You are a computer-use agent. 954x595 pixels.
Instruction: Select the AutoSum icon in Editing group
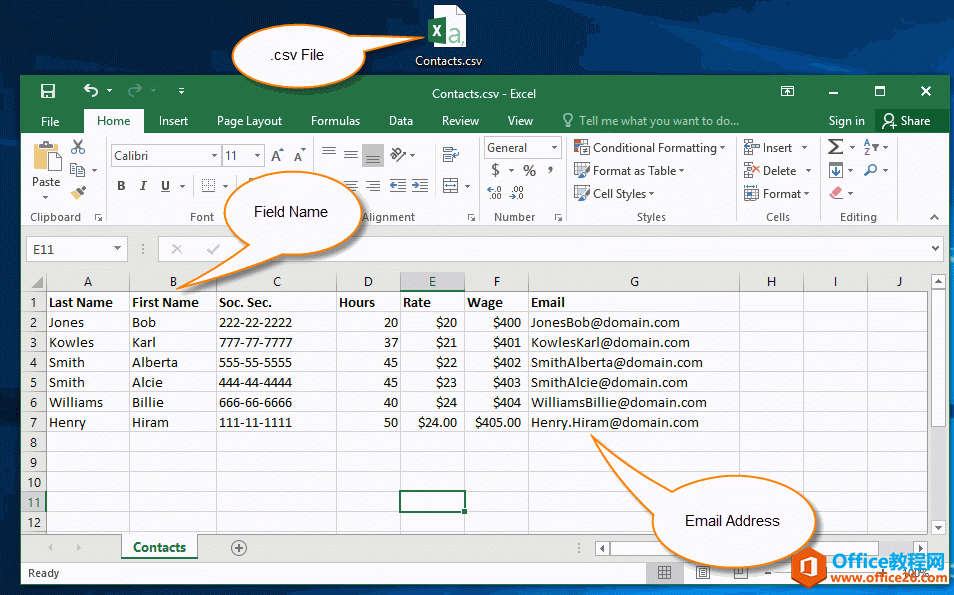pyautogui.click(x=834, y=148)
